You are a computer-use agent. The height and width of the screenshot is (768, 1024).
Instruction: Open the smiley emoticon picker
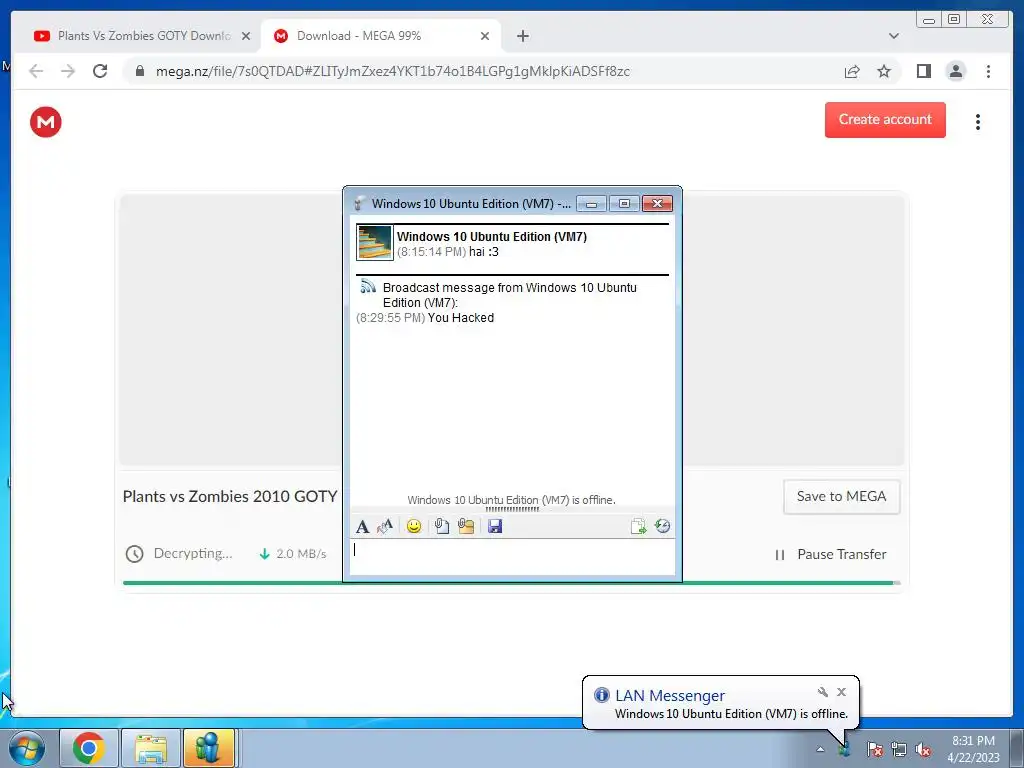click(413, 526)
